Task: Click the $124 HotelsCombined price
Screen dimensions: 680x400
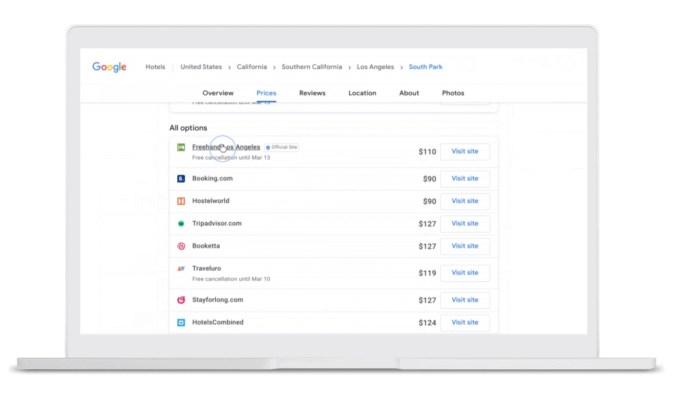Action: [427, 323]
